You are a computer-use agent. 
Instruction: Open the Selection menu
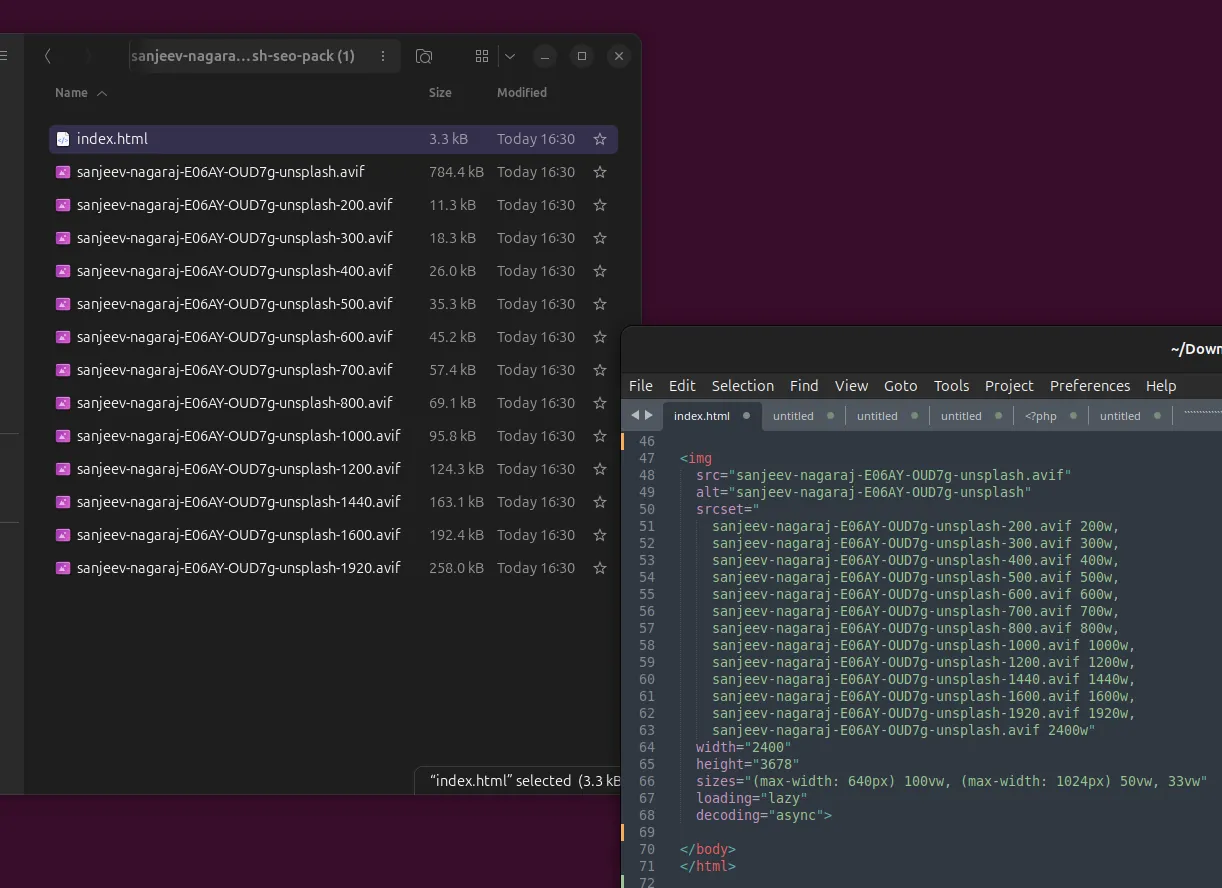[x=743, y=386]
